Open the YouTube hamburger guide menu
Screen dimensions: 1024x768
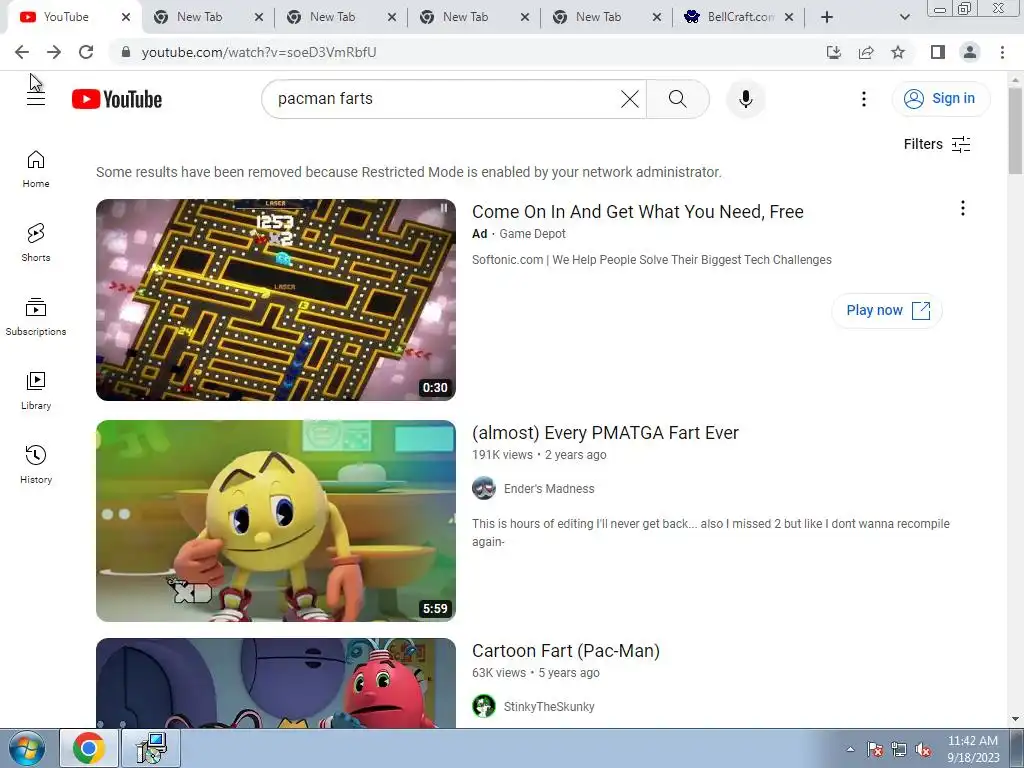pos(36,99)
